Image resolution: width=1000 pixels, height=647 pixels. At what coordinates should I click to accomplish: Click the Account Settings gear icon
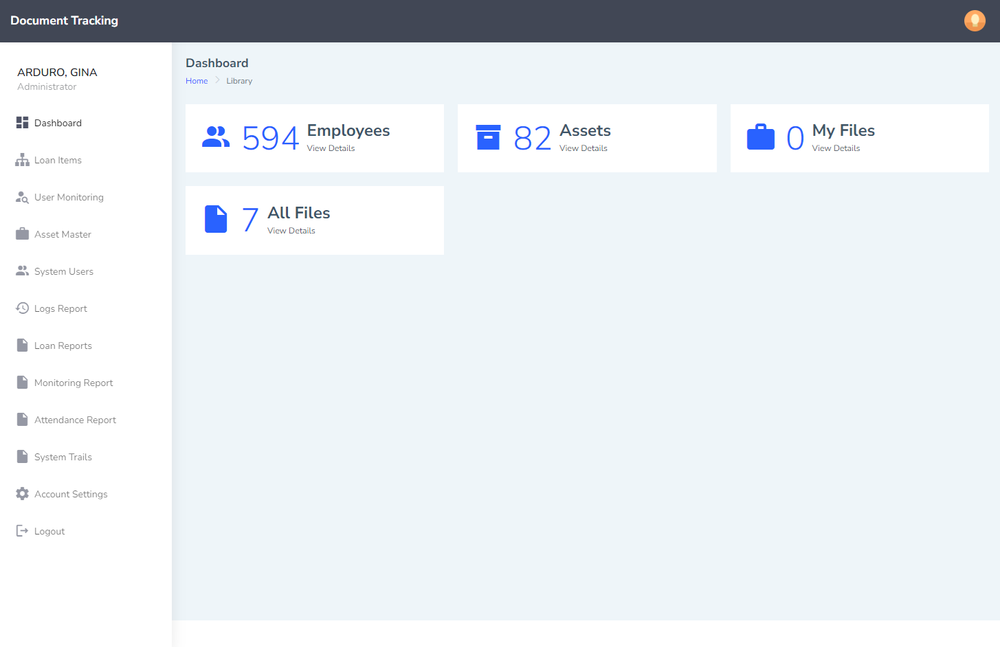tap(22, 493)
